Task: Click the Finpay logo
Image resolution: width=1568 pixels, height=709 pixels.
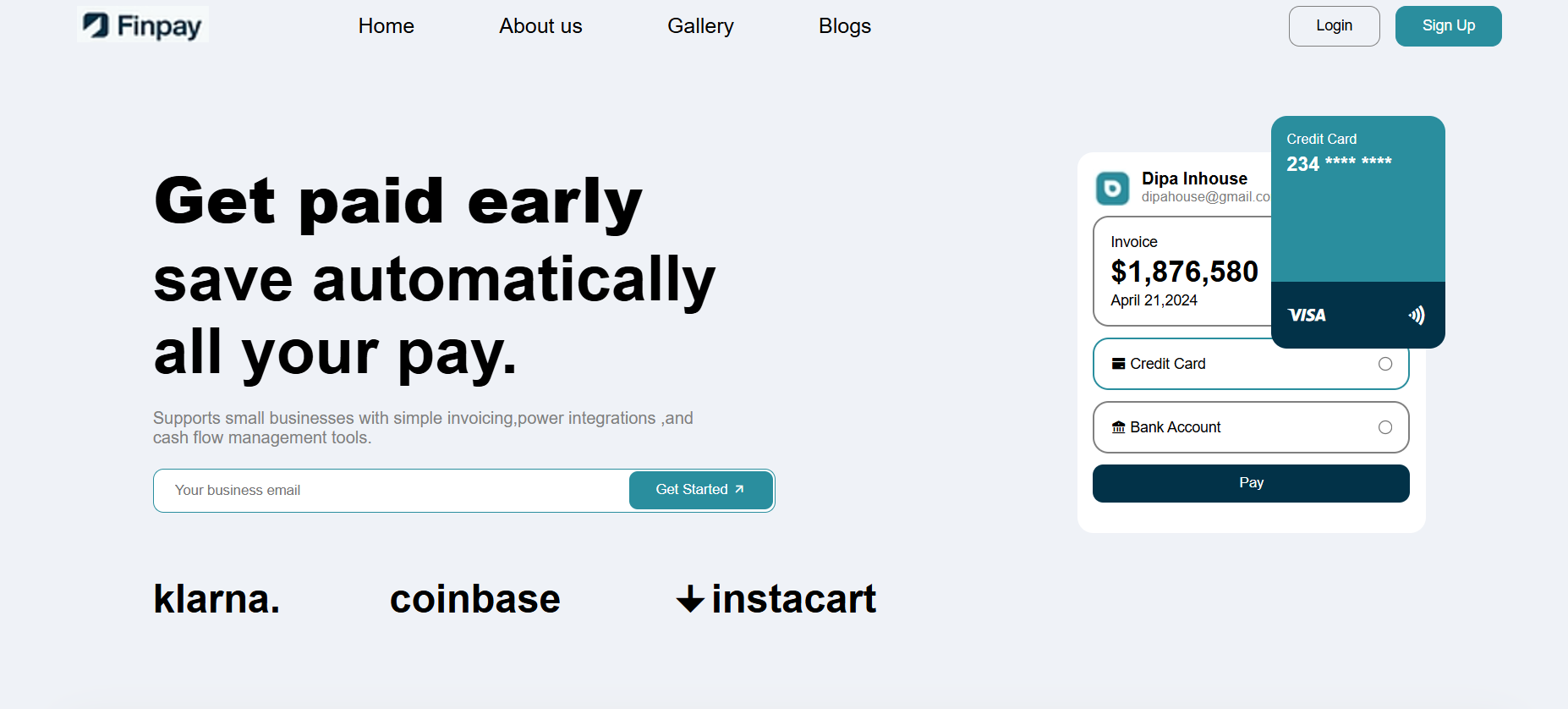Action: (142, 25)
